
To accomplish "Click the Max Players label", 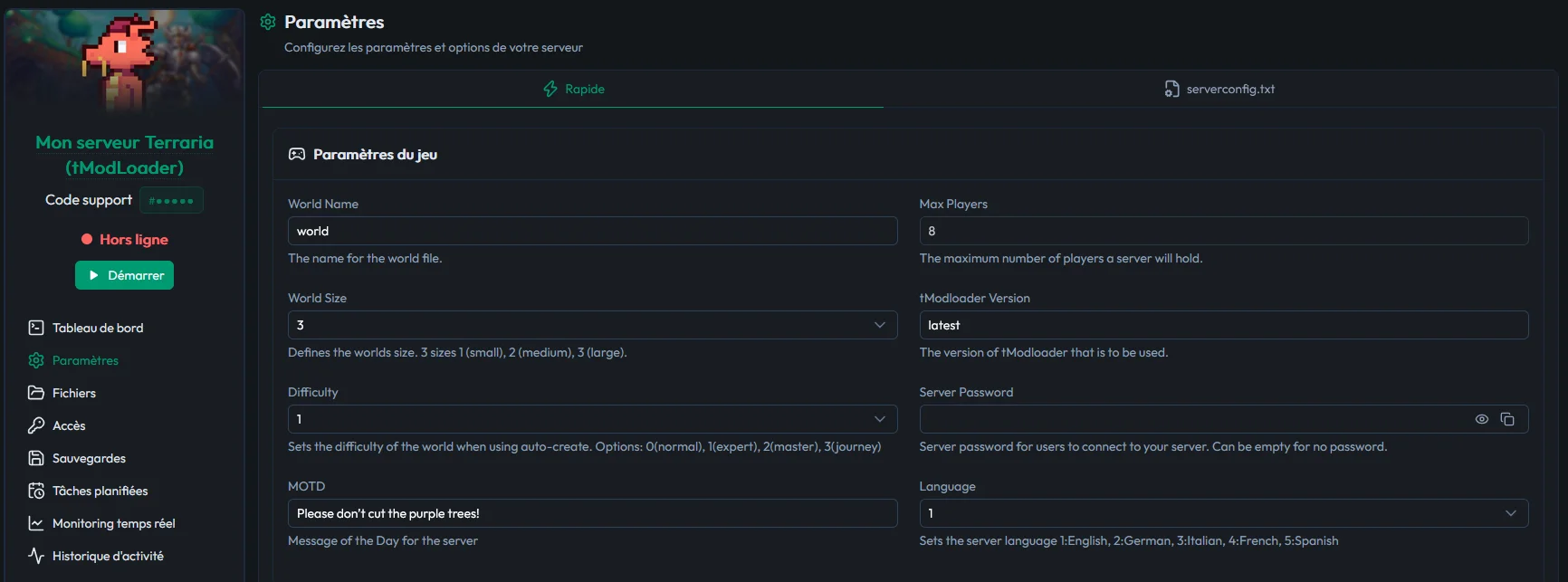I will tap(953, 204).
